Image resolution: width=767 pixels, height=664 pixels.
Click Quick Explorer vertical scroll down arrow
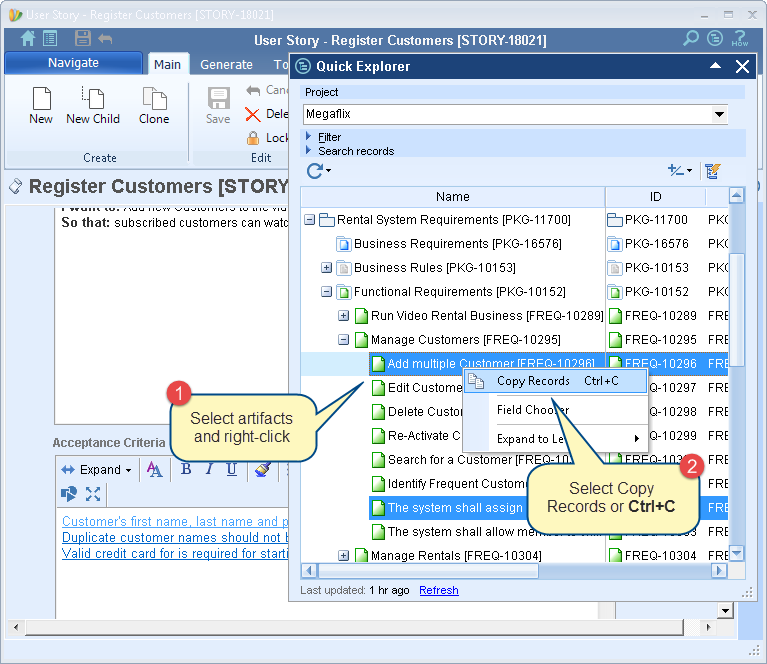pyautogui.click(x=737, y=553)
